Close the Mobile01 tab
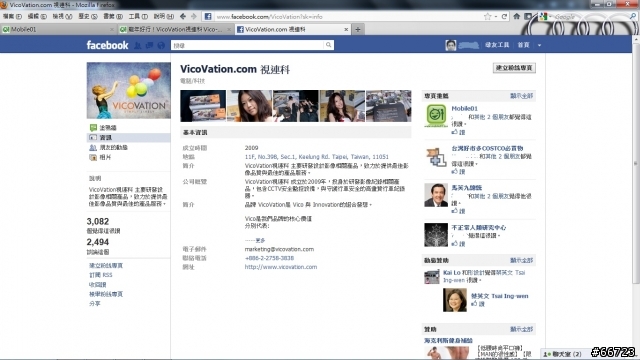 [112, 29]
